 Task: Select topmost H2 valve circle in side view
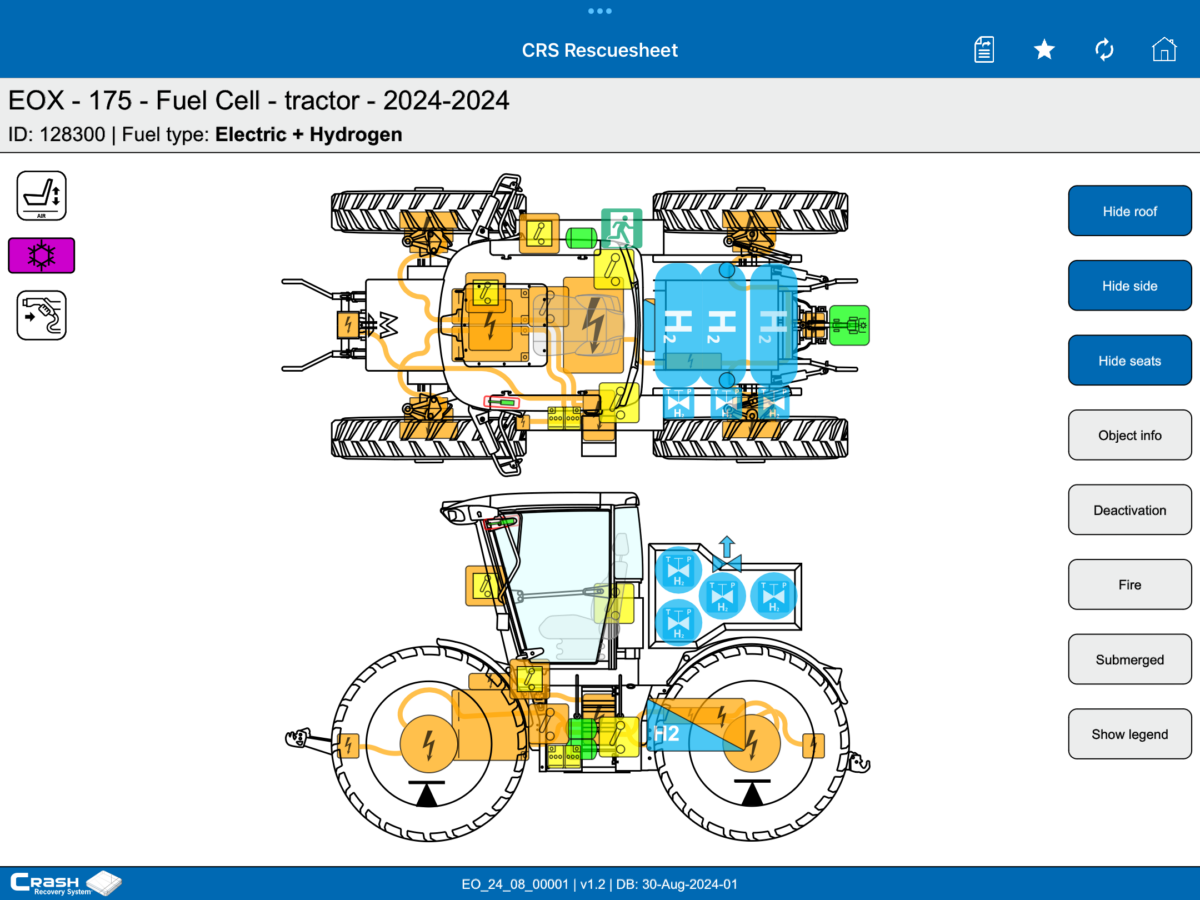pyautogui.click(x=678, y=570)
